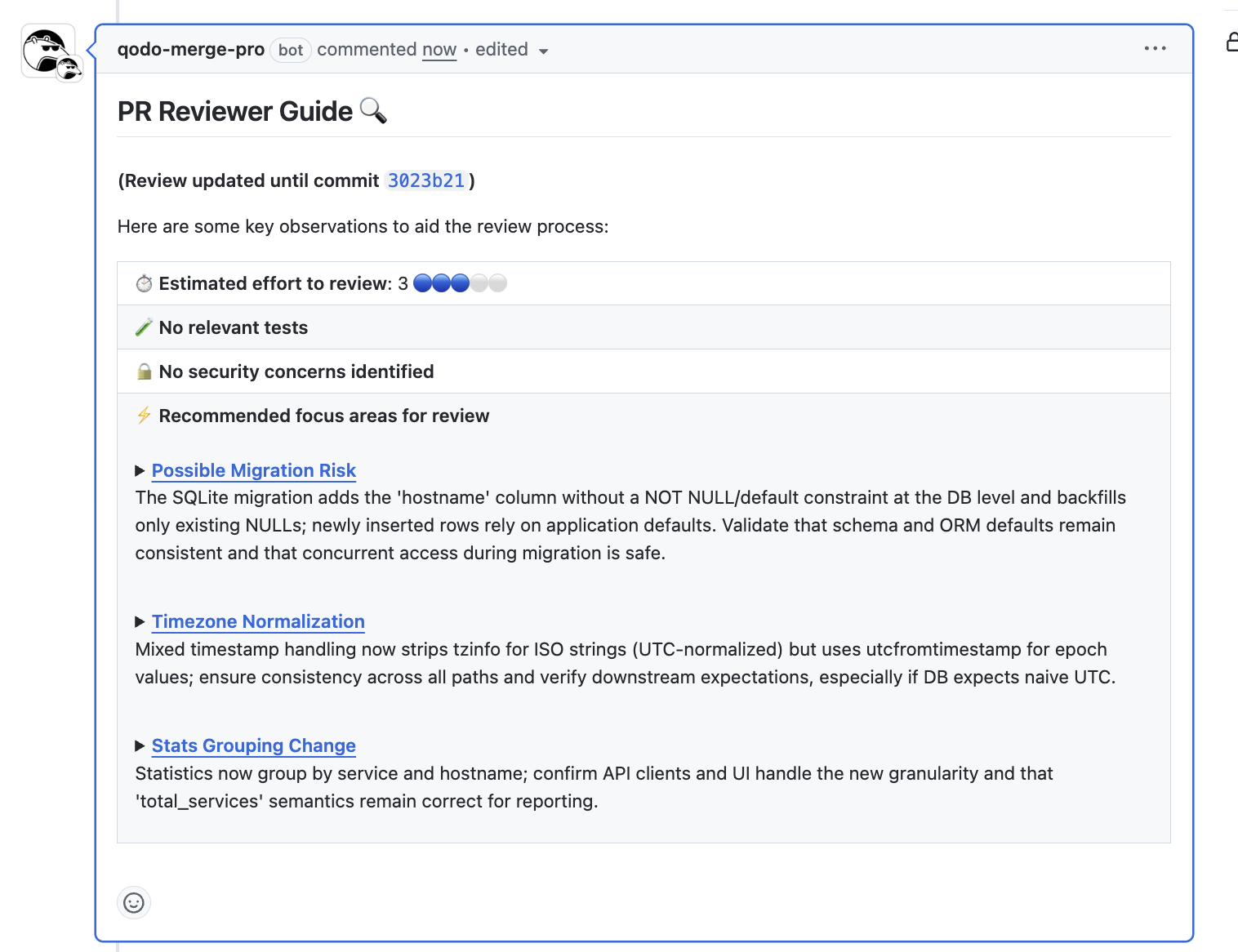
Task: Open the Timezone Normalization link
Action: (x=258, y=622)
